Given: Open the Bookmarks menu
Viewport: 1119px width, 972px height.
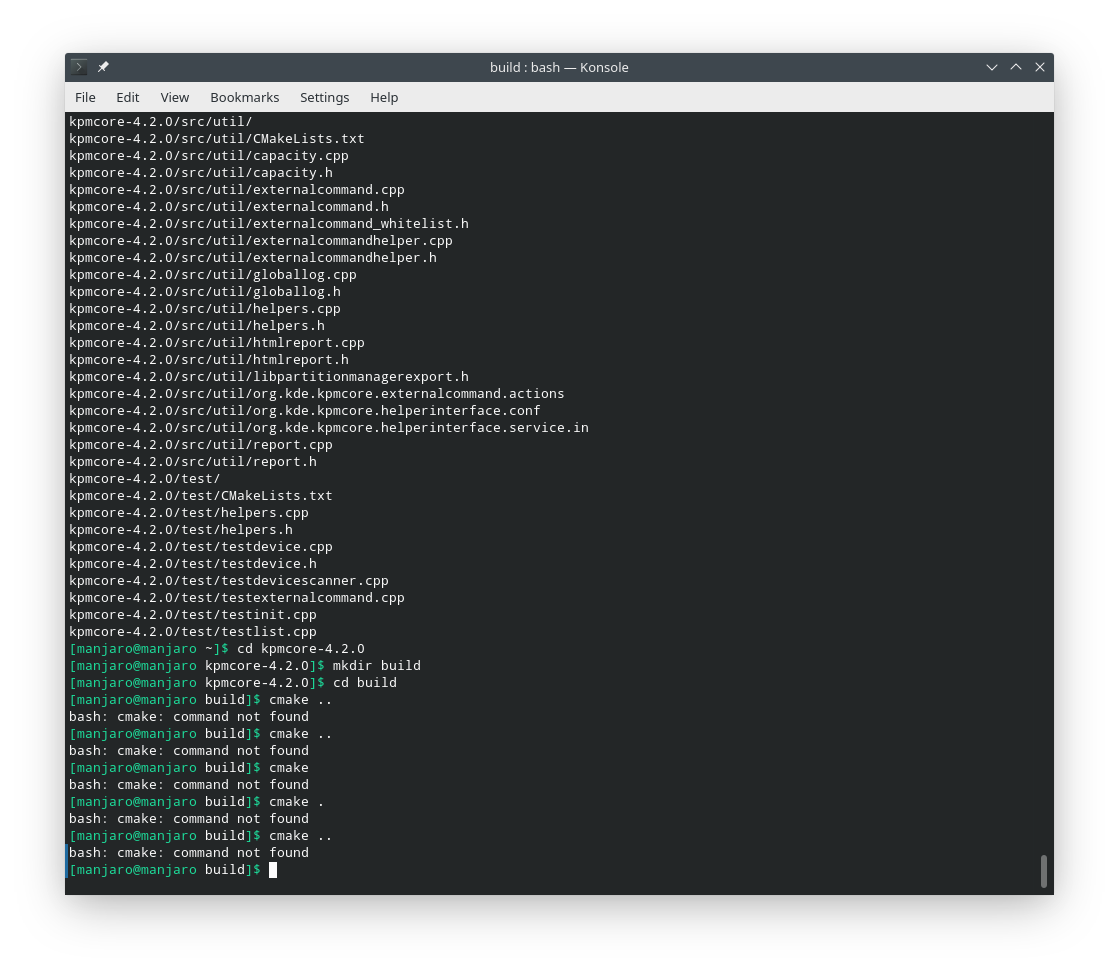Looking at the screenshot, I should pos(244,97).
